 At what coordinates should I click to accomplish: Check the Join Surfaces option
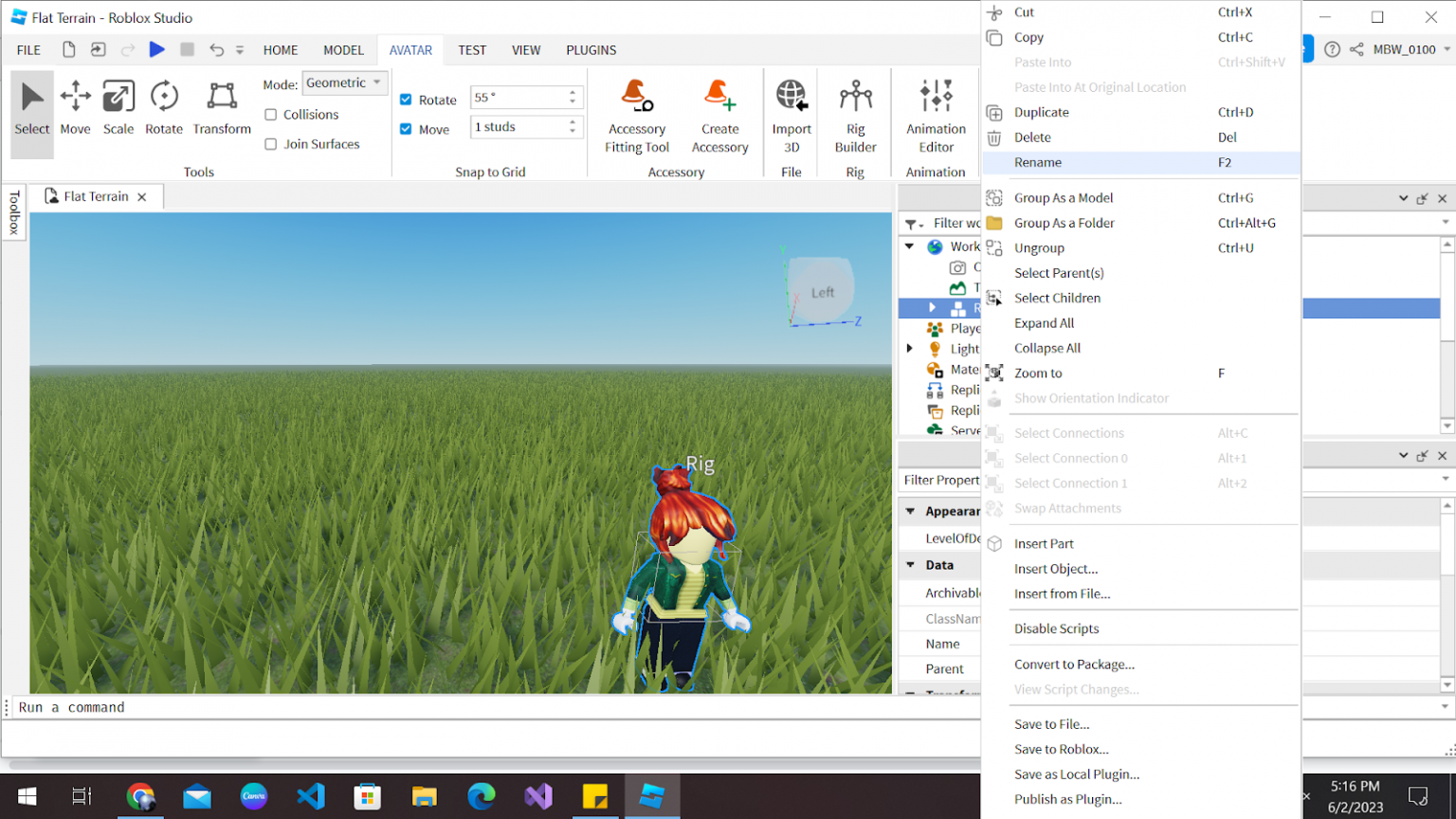[270, 143]
